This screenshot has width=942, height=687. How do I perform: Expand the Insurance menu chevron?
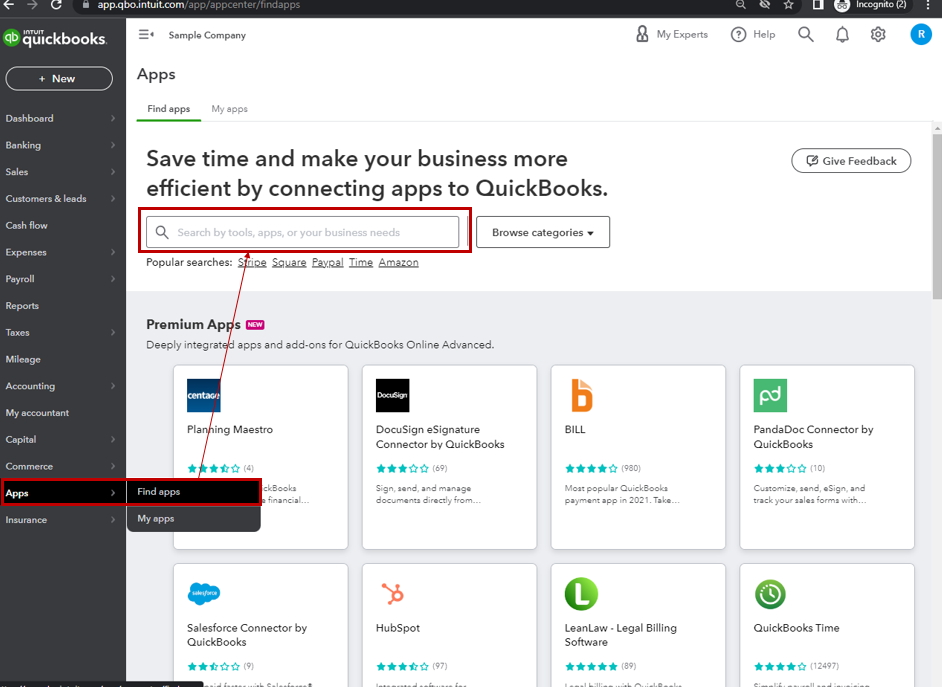point(113,519)
